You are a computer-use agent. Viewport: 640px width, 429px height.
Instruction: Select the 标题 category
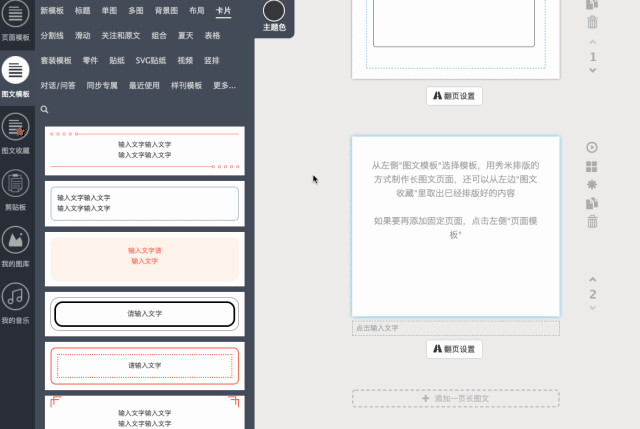tap(82, 11)
